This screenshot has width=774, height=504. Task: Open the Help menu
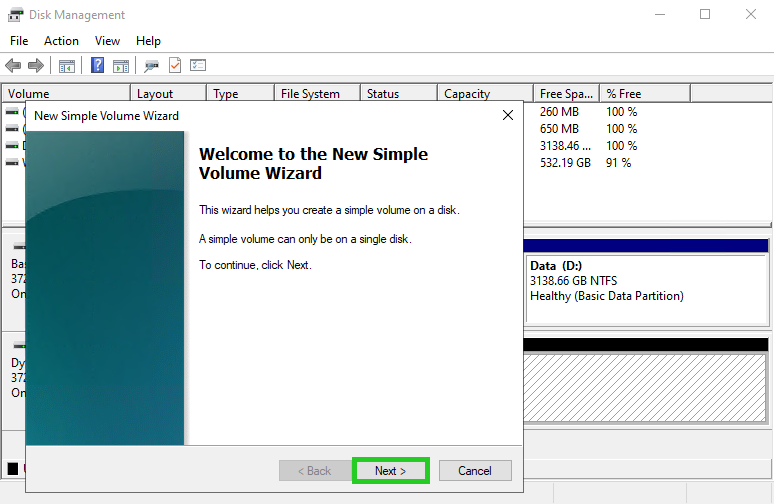pos(148,41)
